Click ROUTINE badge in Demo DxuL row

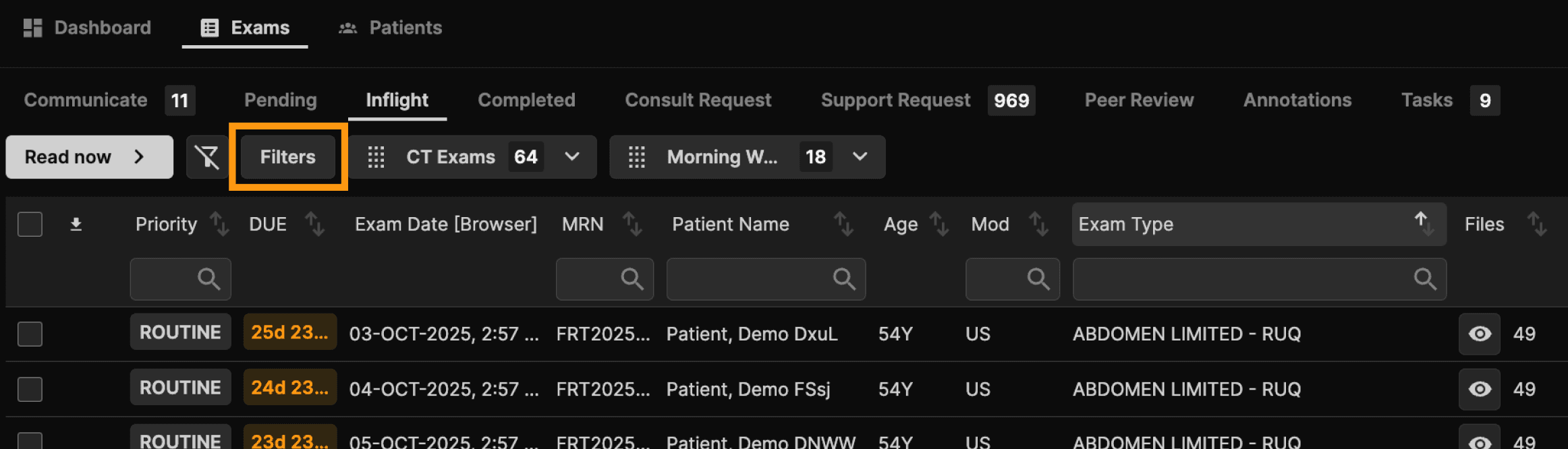coord(181,332)
